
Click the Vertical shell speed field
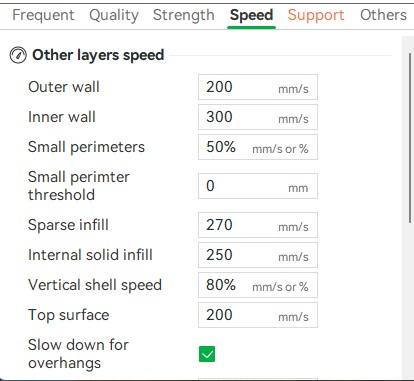[258, 285]
